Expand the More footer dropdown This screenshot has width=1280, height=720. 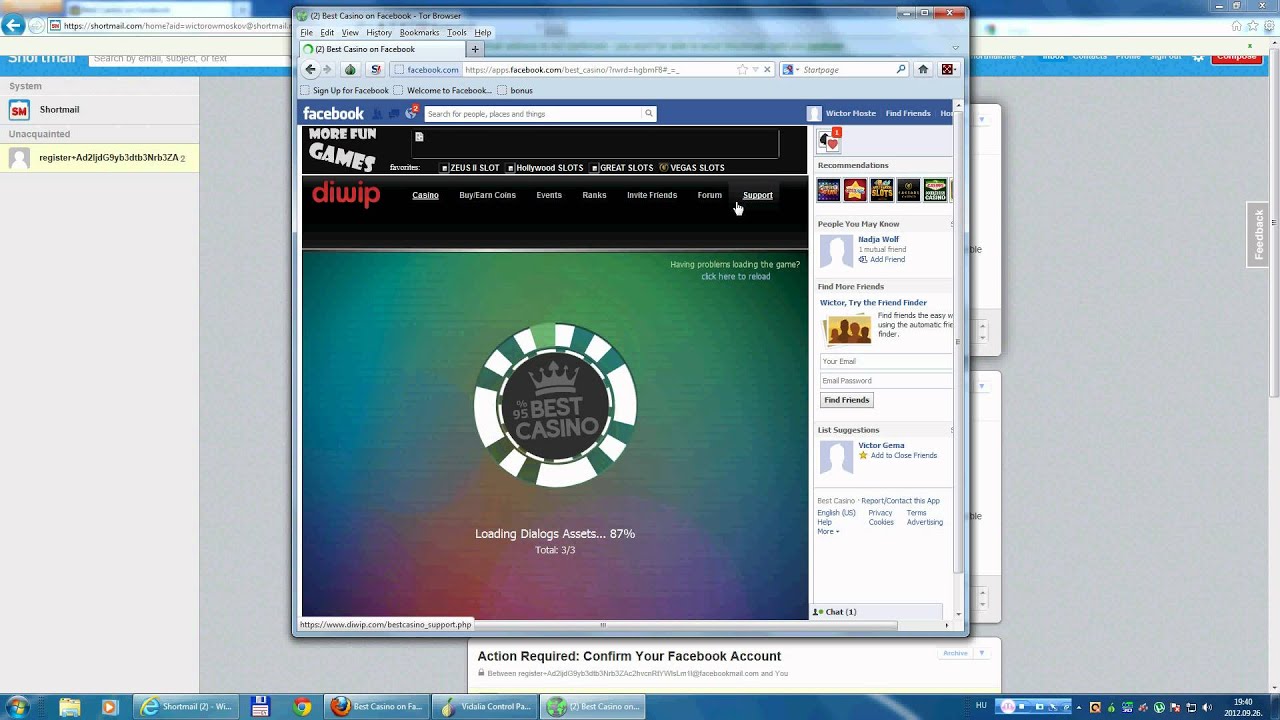click(x=828, y=531)
